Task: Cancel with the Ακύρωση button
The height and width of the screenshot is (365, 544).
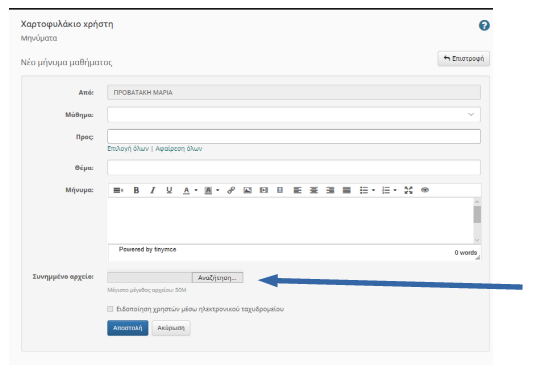Action: [x=171, y=328]
